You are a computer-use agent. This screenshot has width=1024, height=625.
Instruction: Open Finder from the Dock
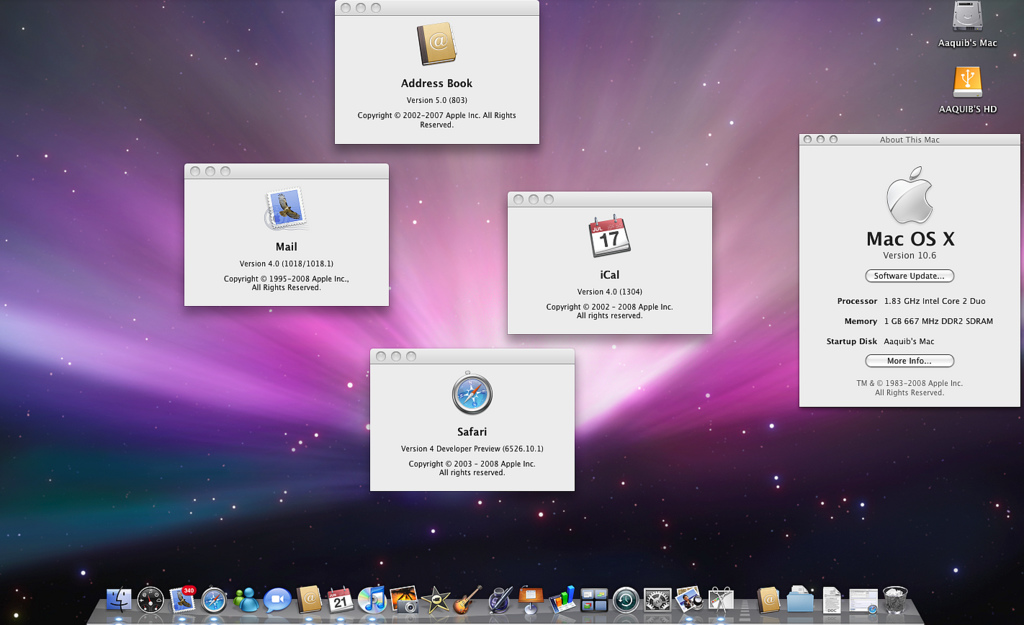(119, 600)
